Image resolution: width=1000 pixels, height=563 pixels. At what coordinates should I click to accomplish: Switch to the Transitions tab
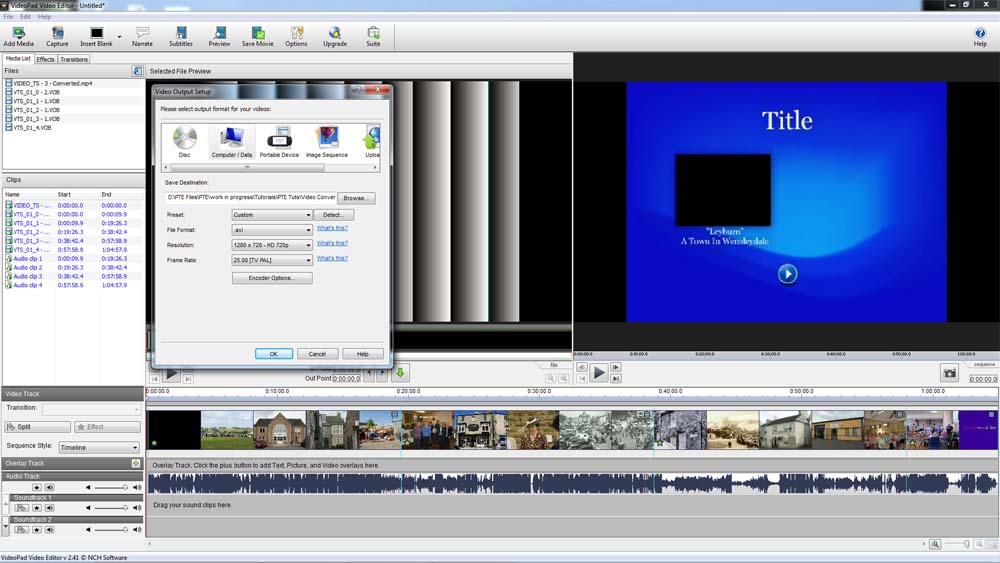pyautogui.click(x=74, y=59)
